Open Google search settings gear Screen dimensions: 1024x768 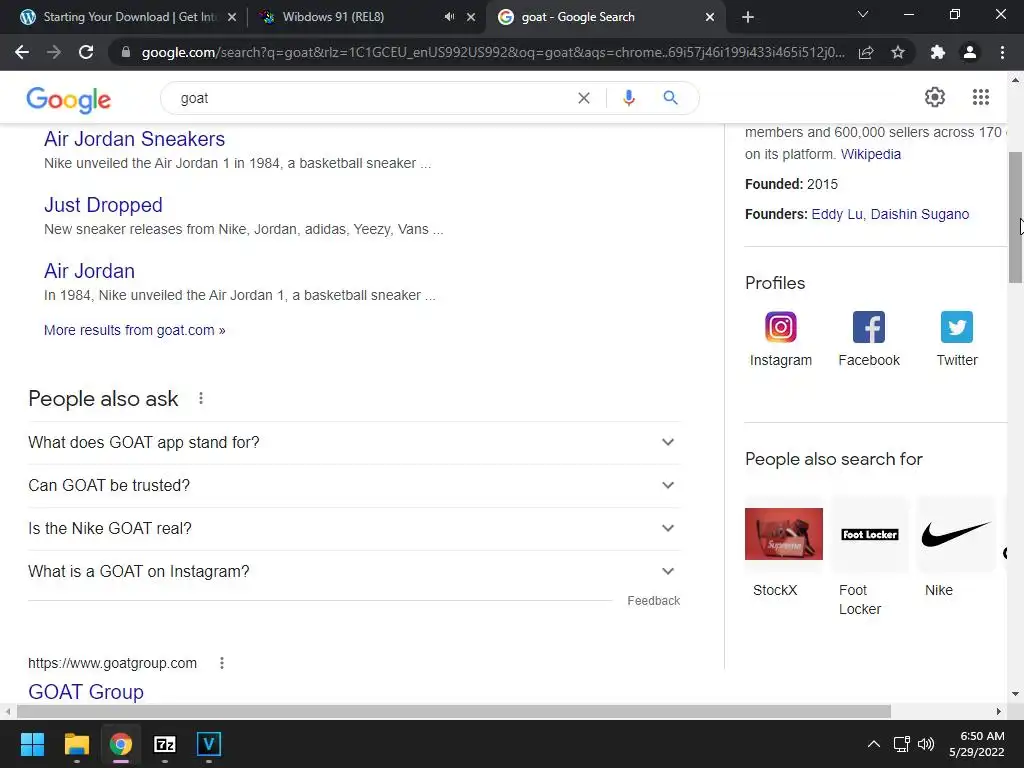935,97
